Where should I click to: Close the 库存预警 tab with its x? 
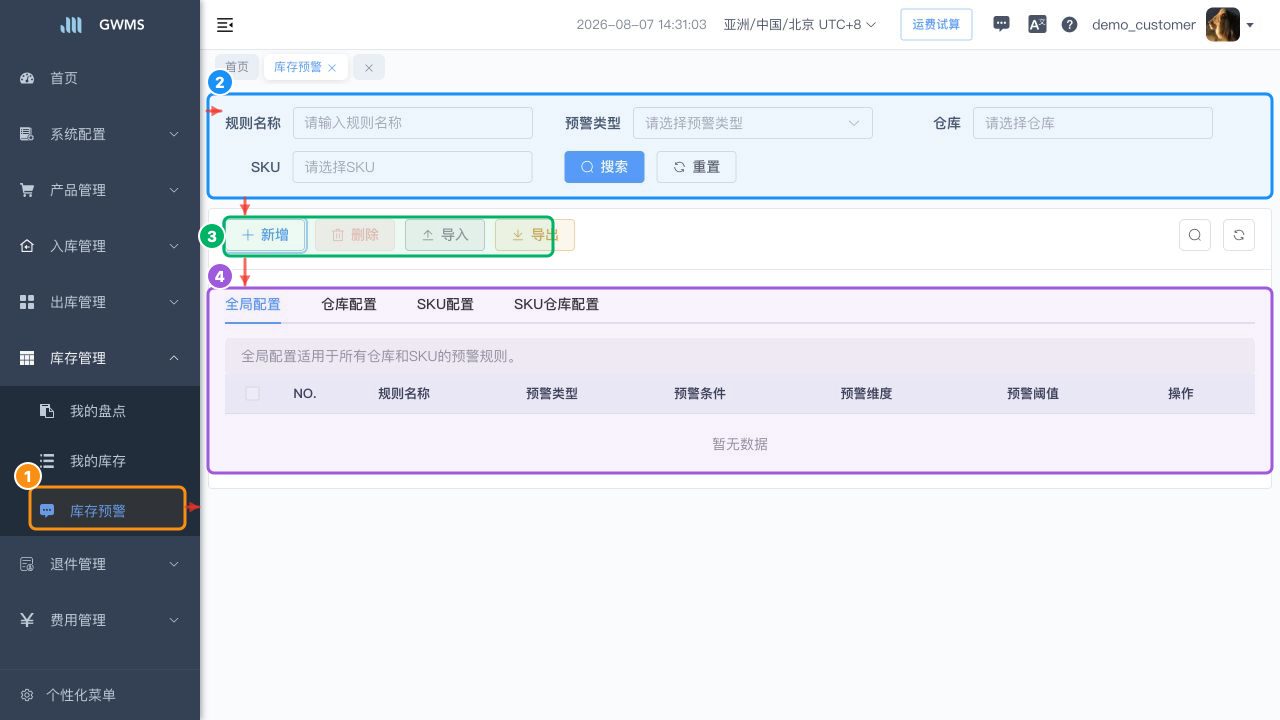click(332, 68)
